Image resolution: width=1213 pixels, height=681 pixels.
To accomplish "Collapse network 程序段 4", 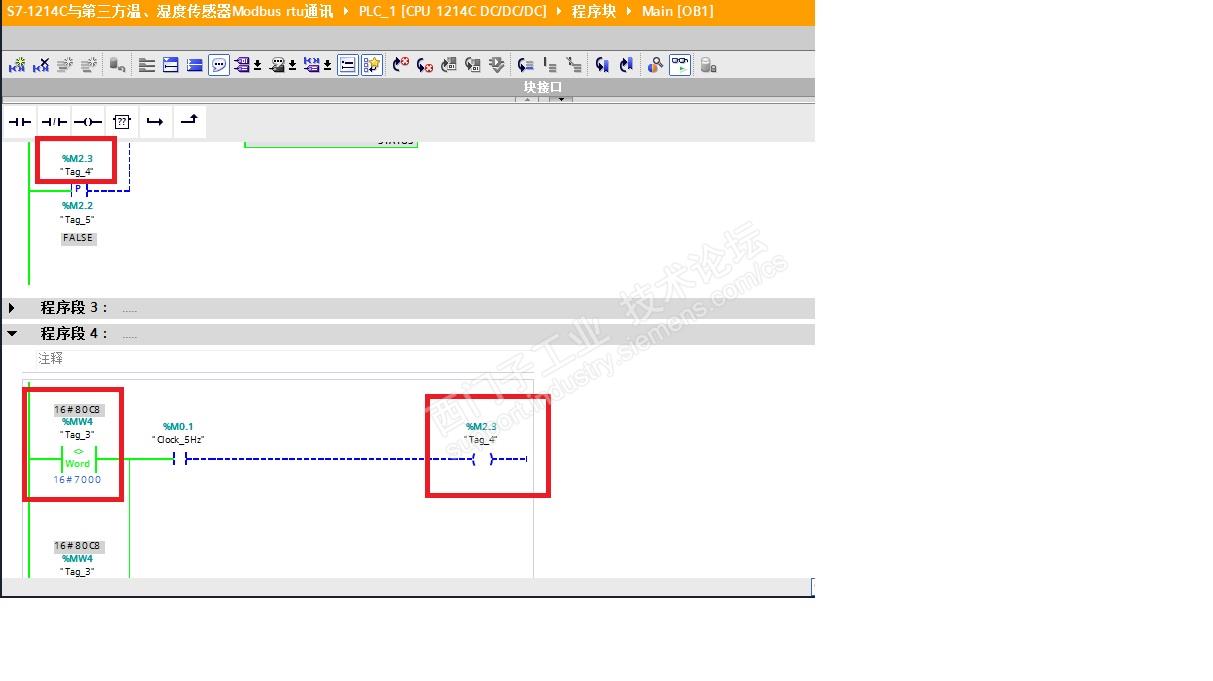I will 12,334.
